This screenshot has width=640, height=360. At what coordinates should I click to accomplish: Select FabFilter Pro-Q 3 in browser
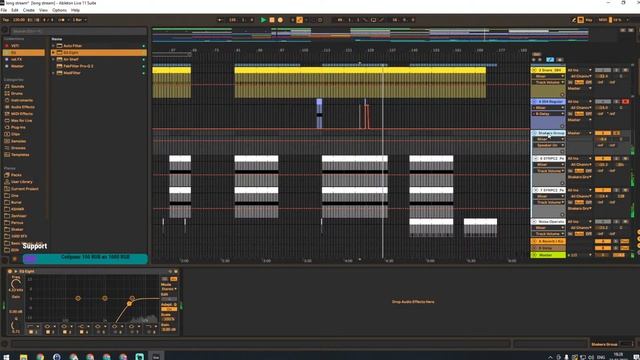coord(78,66)
